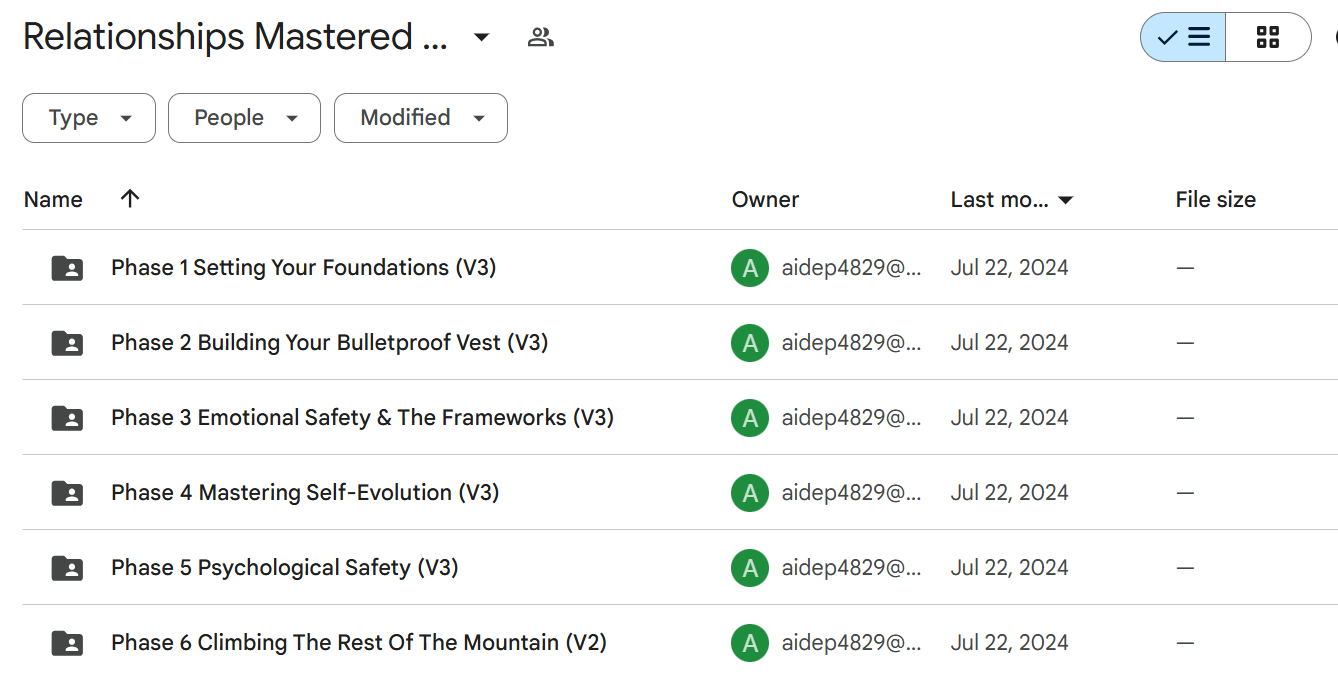Click the shared people icon beside folder title
1338x675 pixels.
(540, 38)
